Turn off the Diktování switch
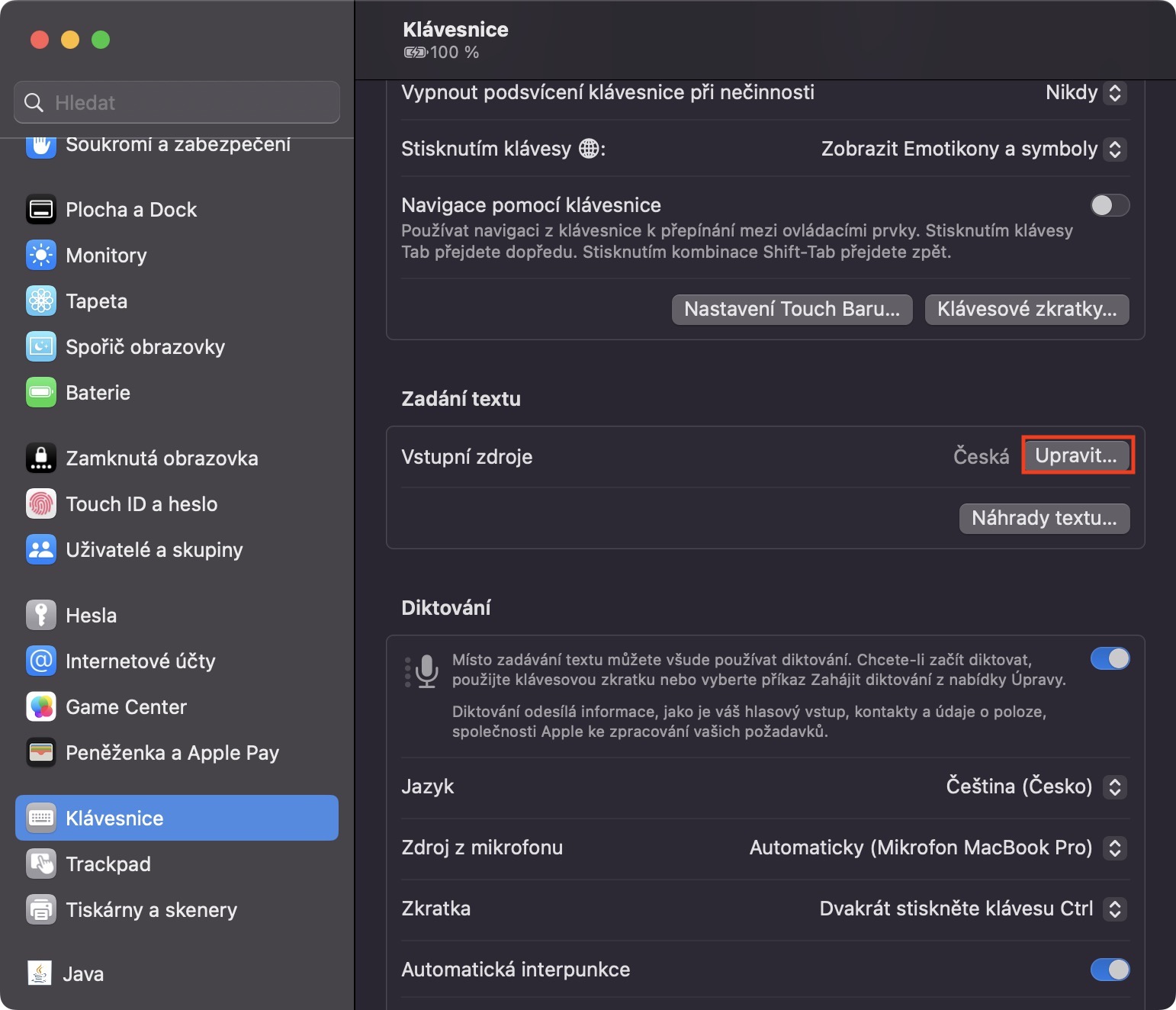Screen dimensions: 1176x1010 [x=1110, y=658]
